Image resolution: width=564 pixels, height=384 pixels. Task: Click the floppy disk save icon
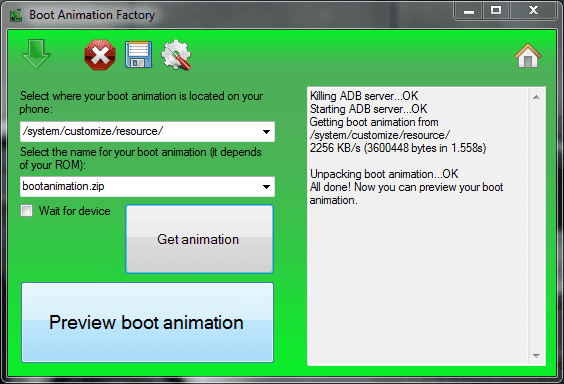[138, 55]
